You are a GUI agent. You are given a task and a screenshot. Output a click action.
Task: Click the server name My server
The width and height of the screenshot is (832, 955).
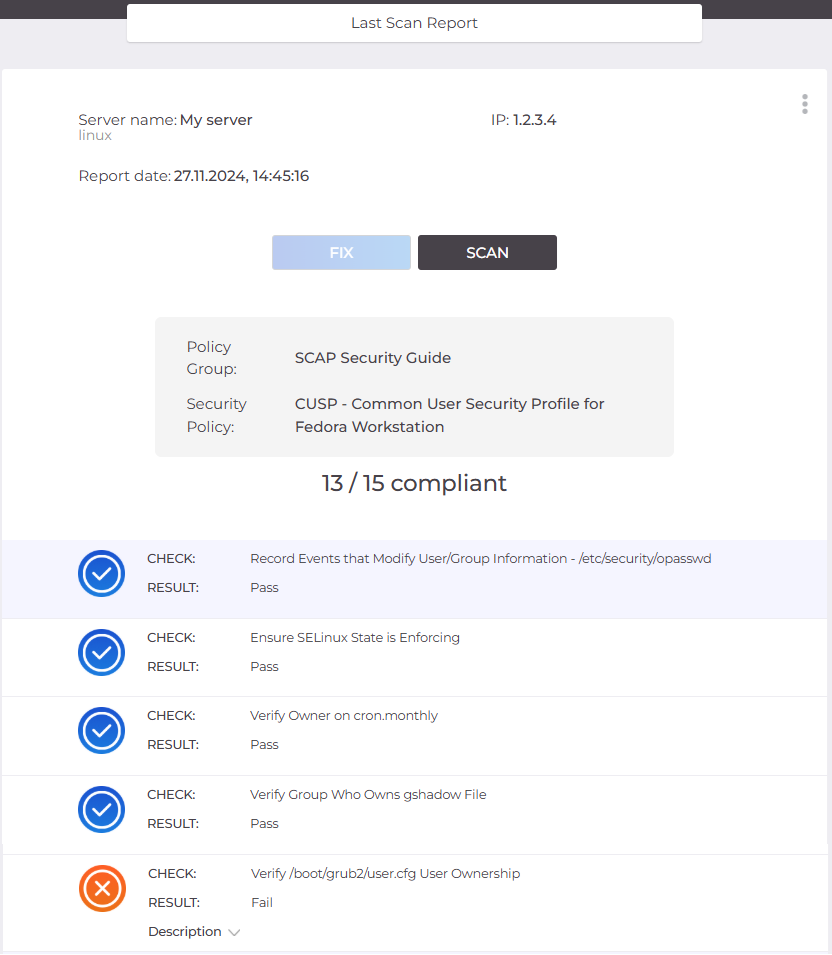click(x=216, y=120)
